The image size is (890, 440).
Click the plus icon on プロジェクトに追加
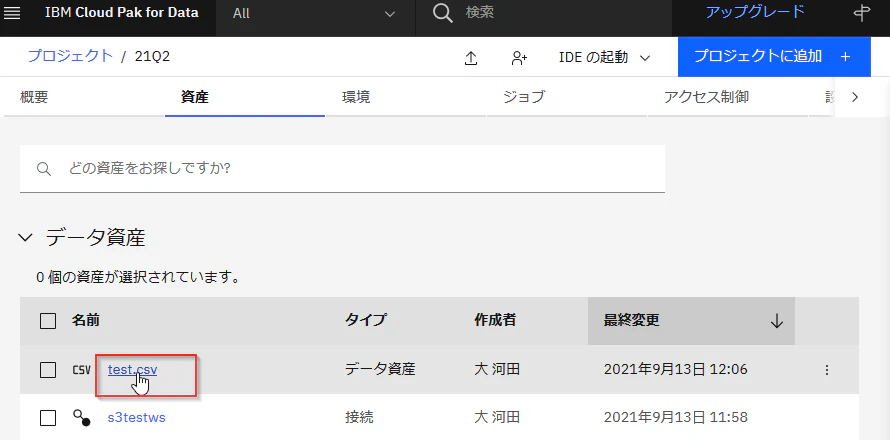pos(846,57)
